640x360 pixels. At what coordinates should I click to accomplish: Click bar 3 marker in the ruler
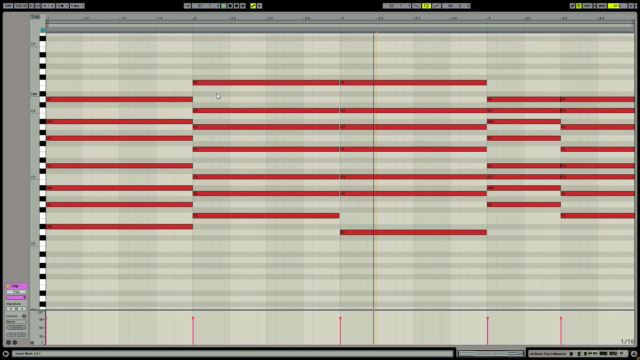(342, 18)
